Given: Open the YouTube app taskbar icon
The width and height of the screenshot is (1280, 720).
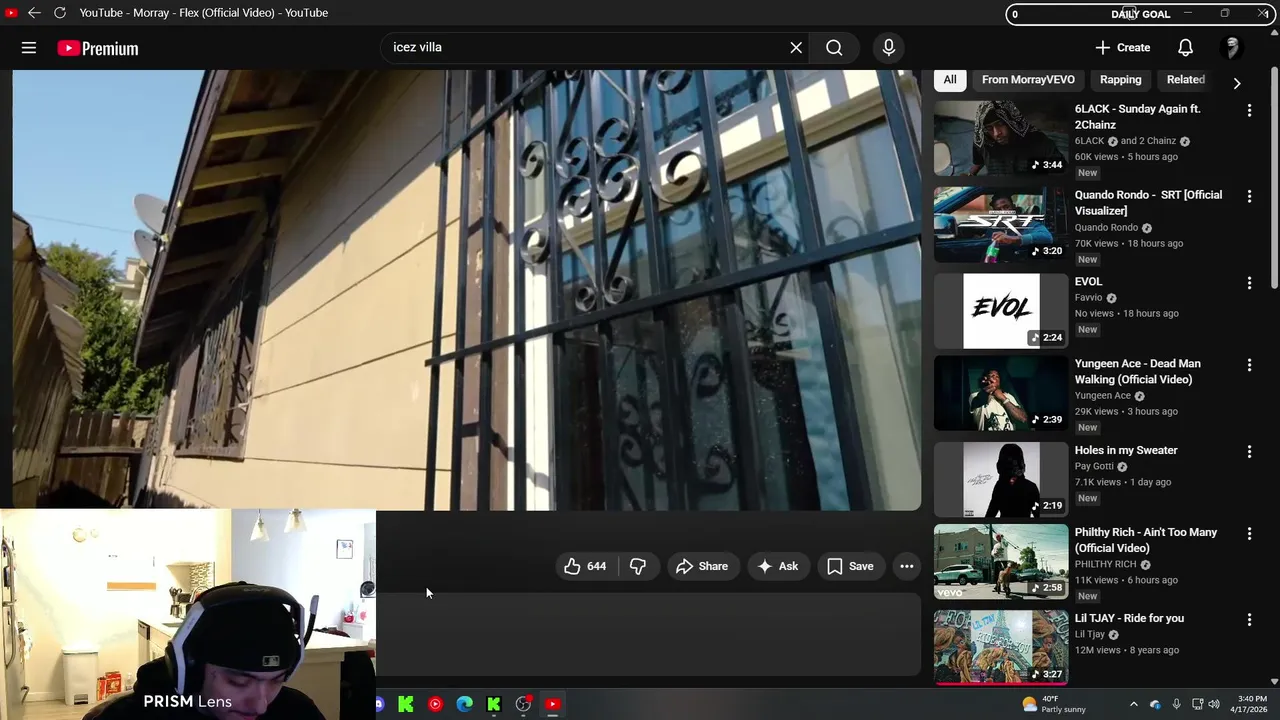Looking at the screenshot, I should point(552,704).
